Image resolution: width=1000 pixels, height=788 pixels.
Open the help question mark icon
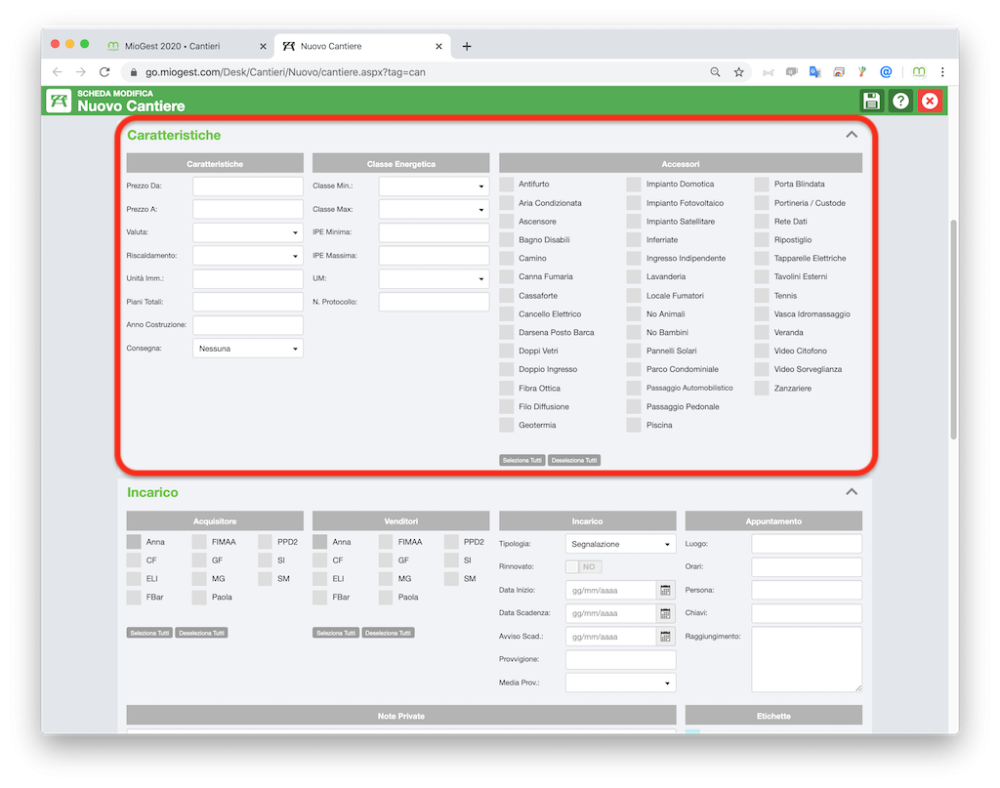point(901,101)
